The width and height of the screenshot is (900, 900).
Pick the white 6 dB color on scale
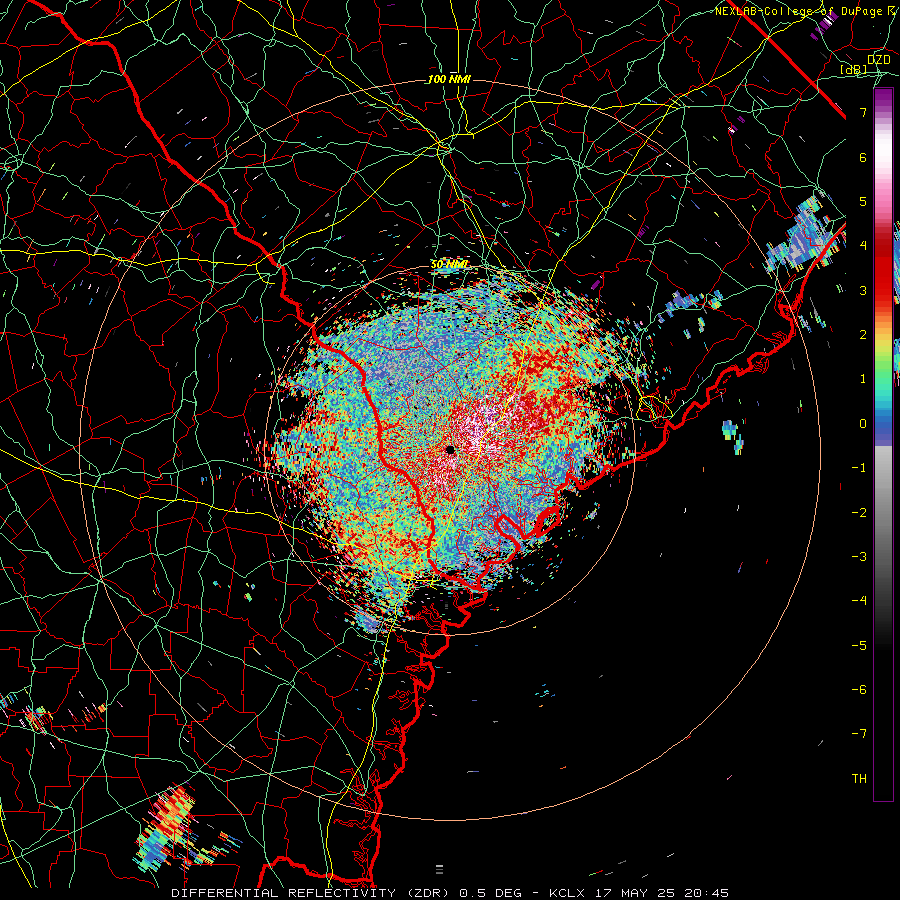point(883,156)
